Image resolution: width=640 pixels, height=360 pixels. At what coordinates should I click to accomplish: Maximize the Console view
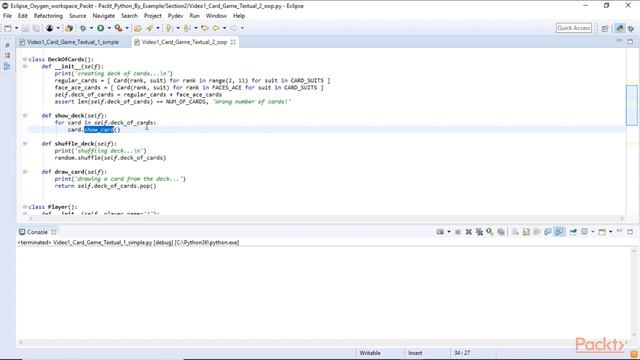[630, 231]
